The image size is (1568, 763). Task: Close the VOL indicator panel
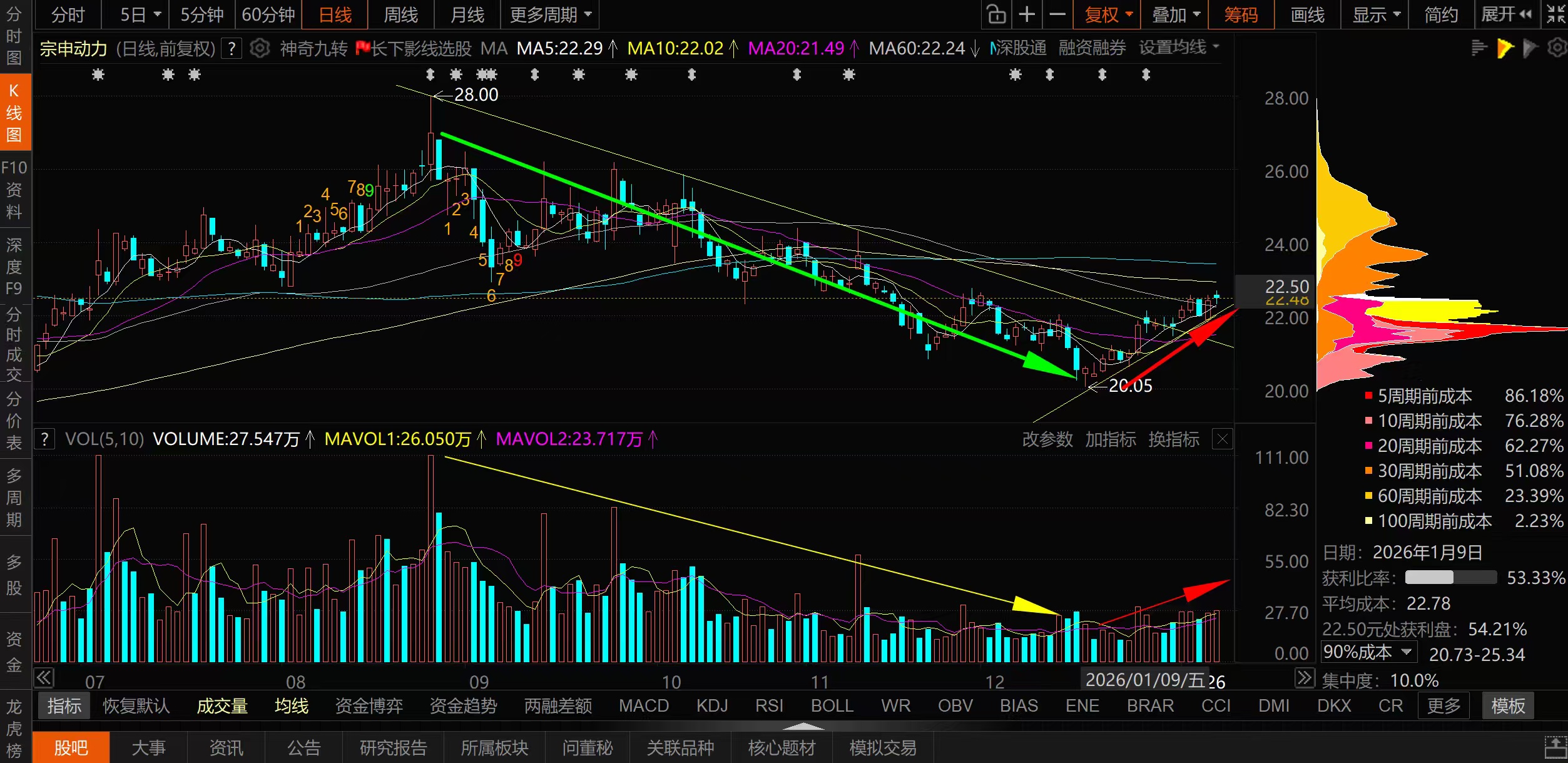coord(1222,439)
